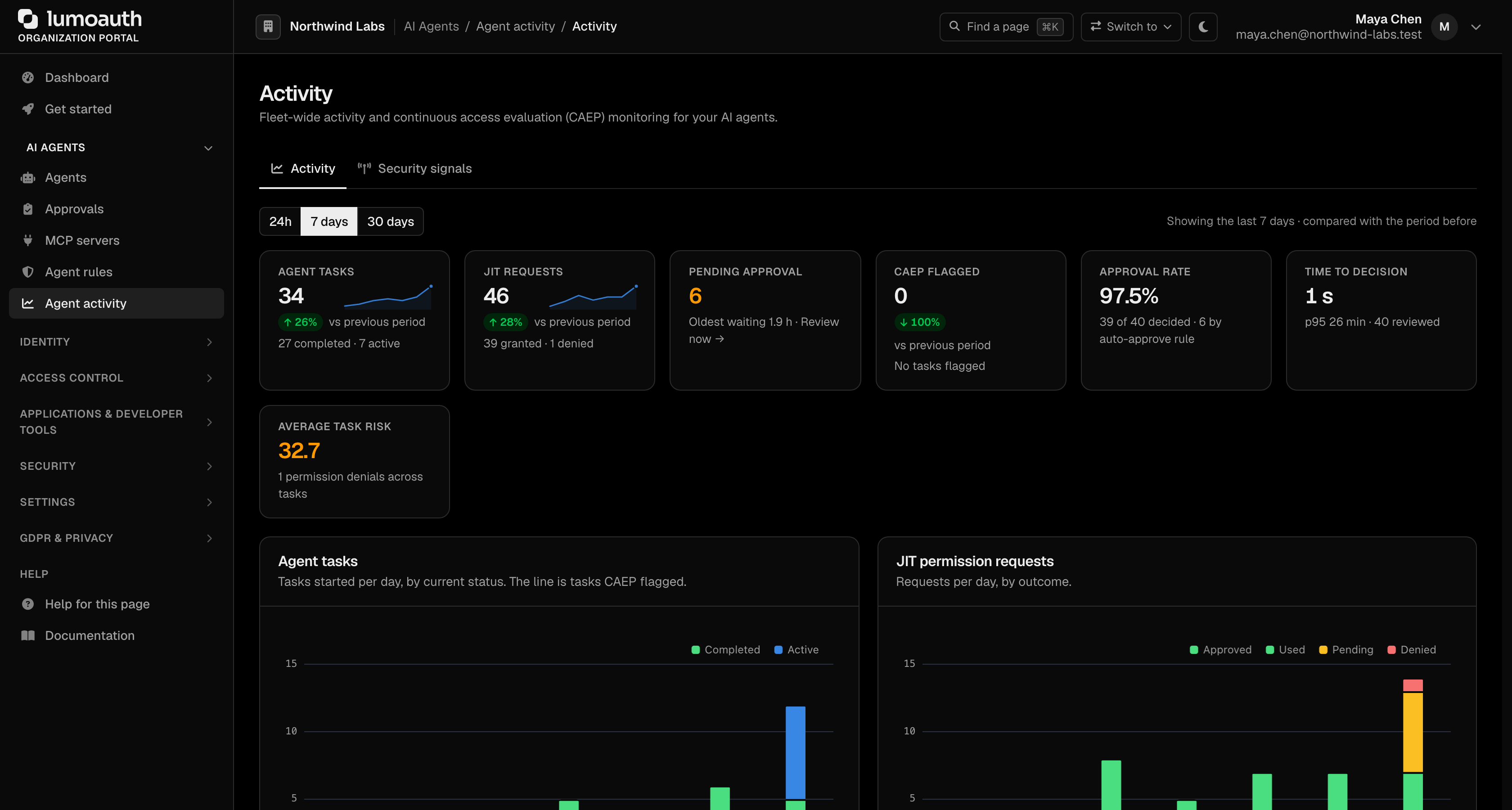Collapse the AI Agents sidebar section
1512x810 pixels.
[x=116, y=147]
